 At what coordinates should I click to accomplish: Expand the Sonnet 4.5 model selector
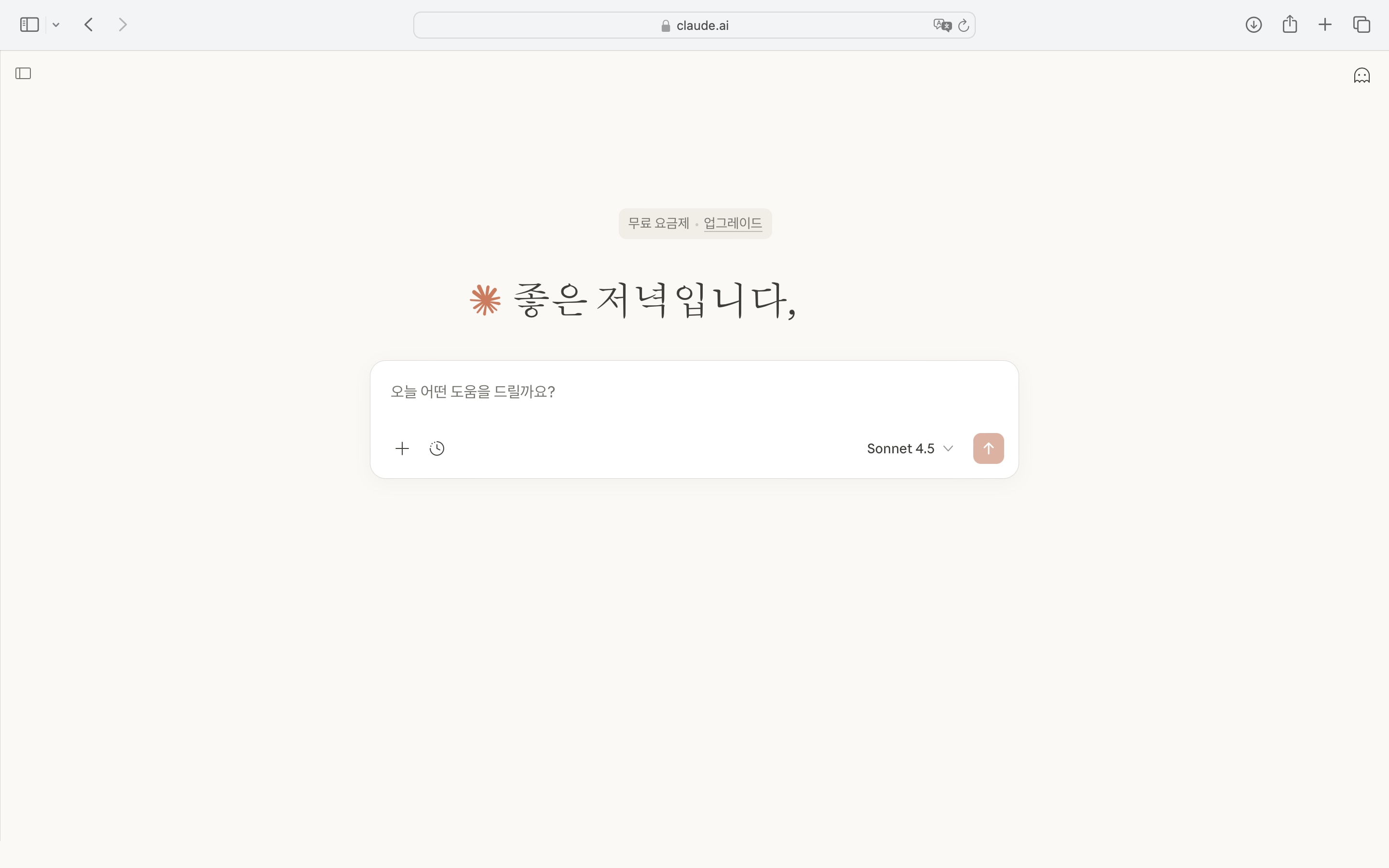point(910,448)
